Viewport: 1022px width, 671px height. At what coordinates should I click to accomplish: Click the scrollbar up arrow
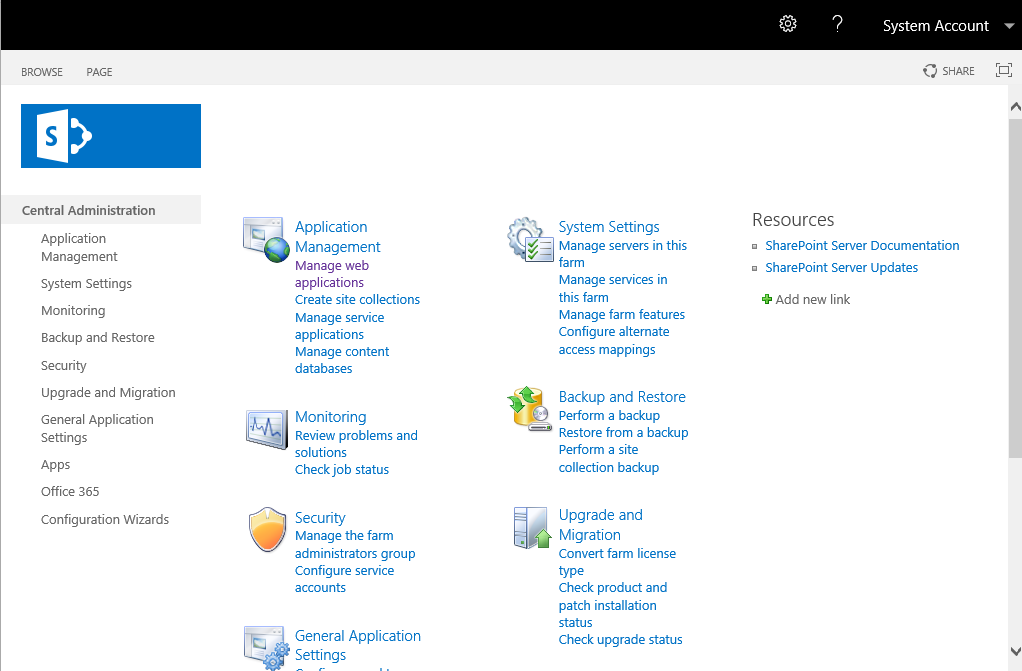(1015, 106)
